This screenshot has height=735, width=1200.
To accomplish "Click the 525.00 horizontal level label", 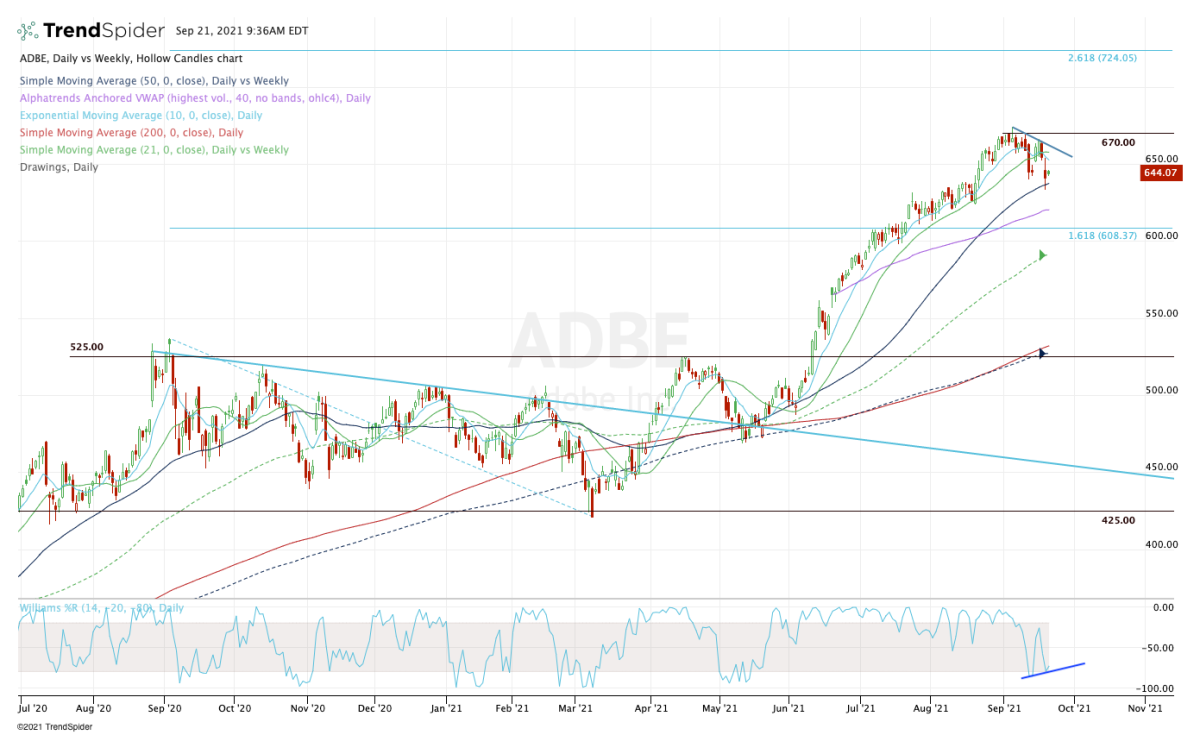I will 87,347.
